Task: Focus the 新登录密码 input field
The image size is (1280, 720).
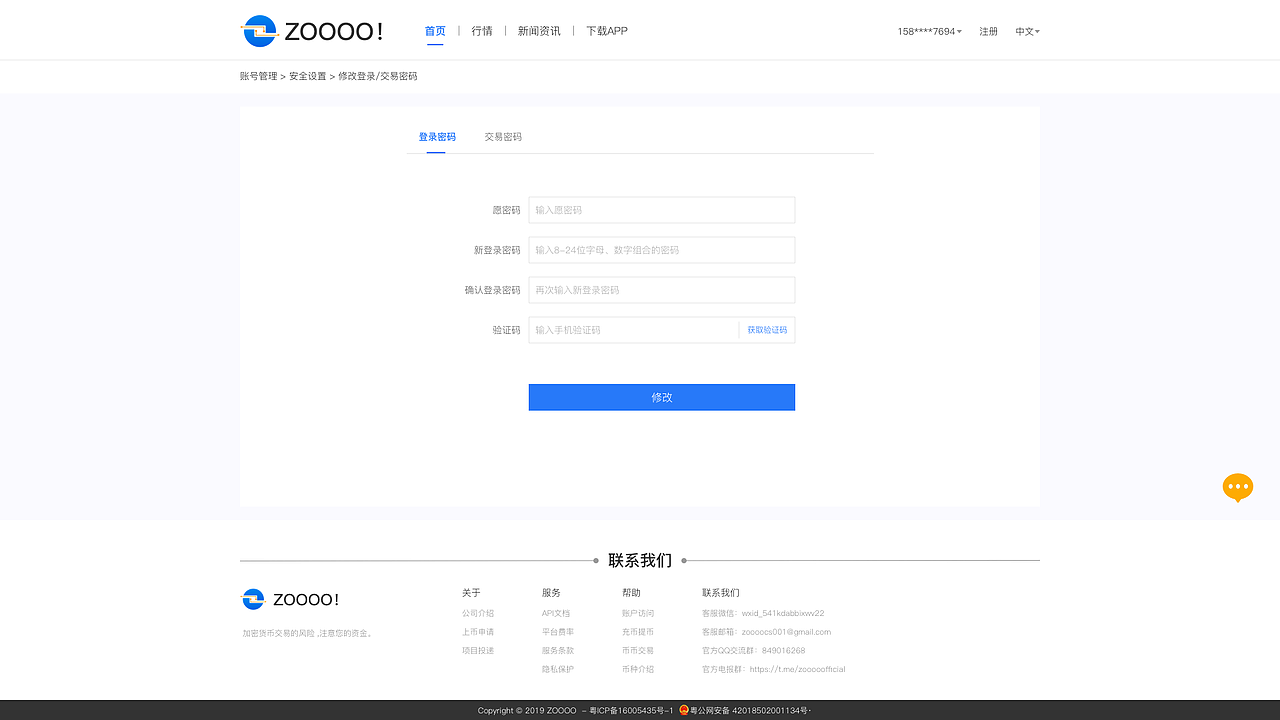Action: pos(662,250)
